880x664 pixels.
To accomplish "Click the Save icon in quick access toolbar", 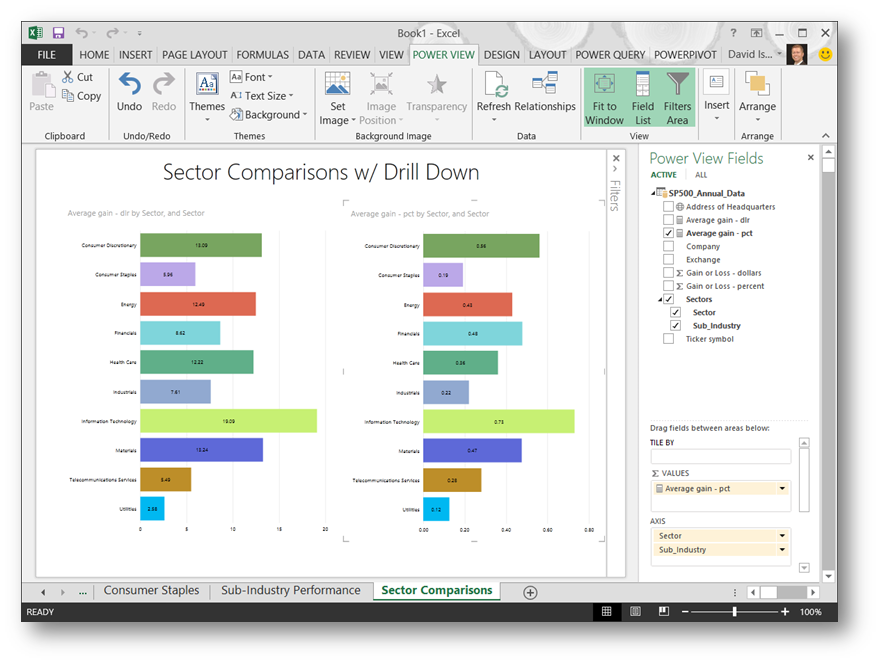I will [x=58, y=33].
